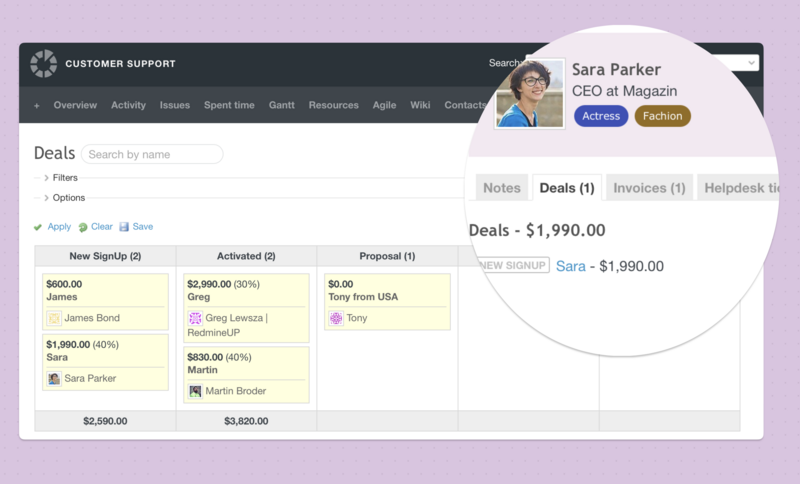The image size is (800, 484).
Task: Click the Search by name field
Action: [152, 154]
